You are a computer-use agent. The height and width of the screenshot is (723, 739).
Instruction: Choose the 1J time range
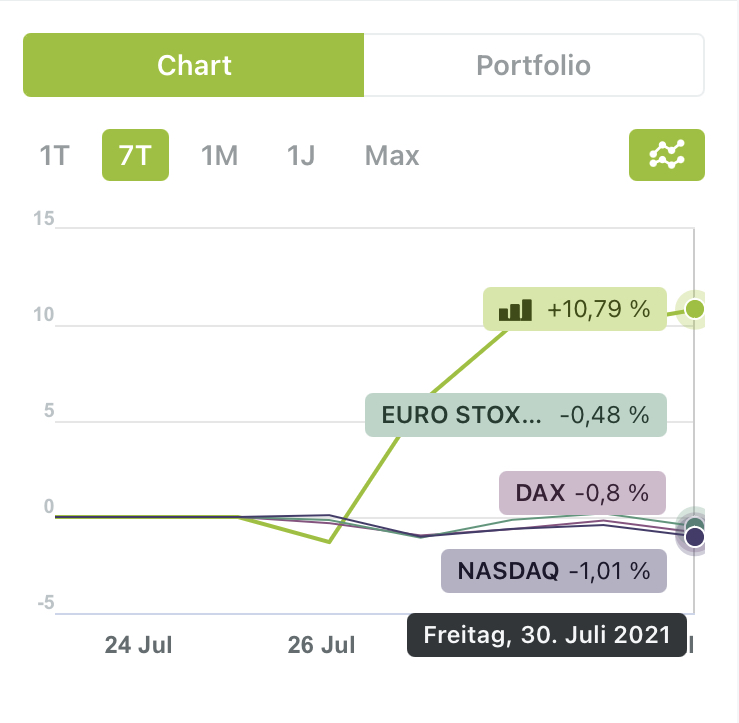coord(301,156)
